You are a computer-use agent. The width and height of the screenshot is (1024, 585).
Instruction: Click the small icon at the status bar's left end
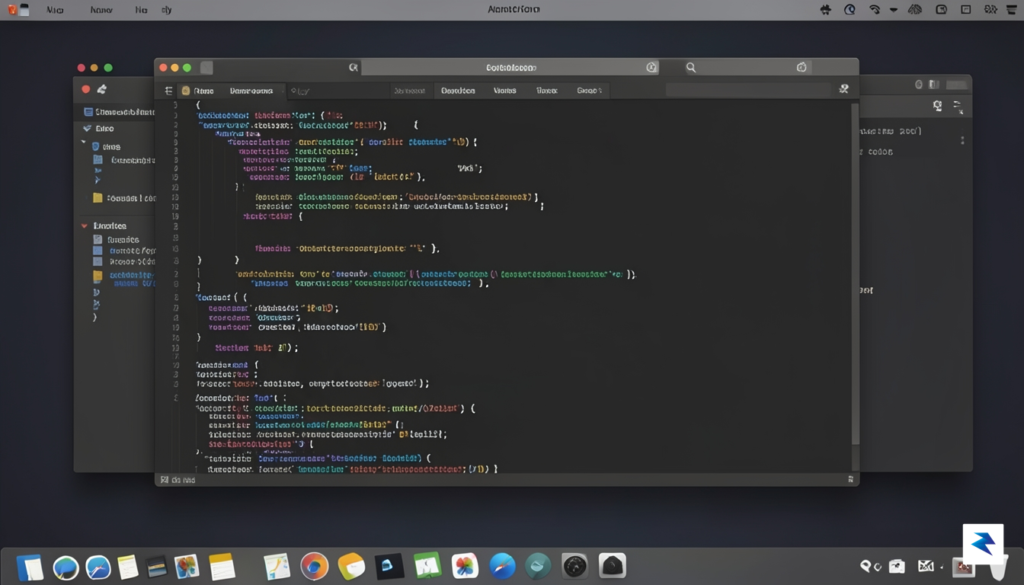point(165,480)
